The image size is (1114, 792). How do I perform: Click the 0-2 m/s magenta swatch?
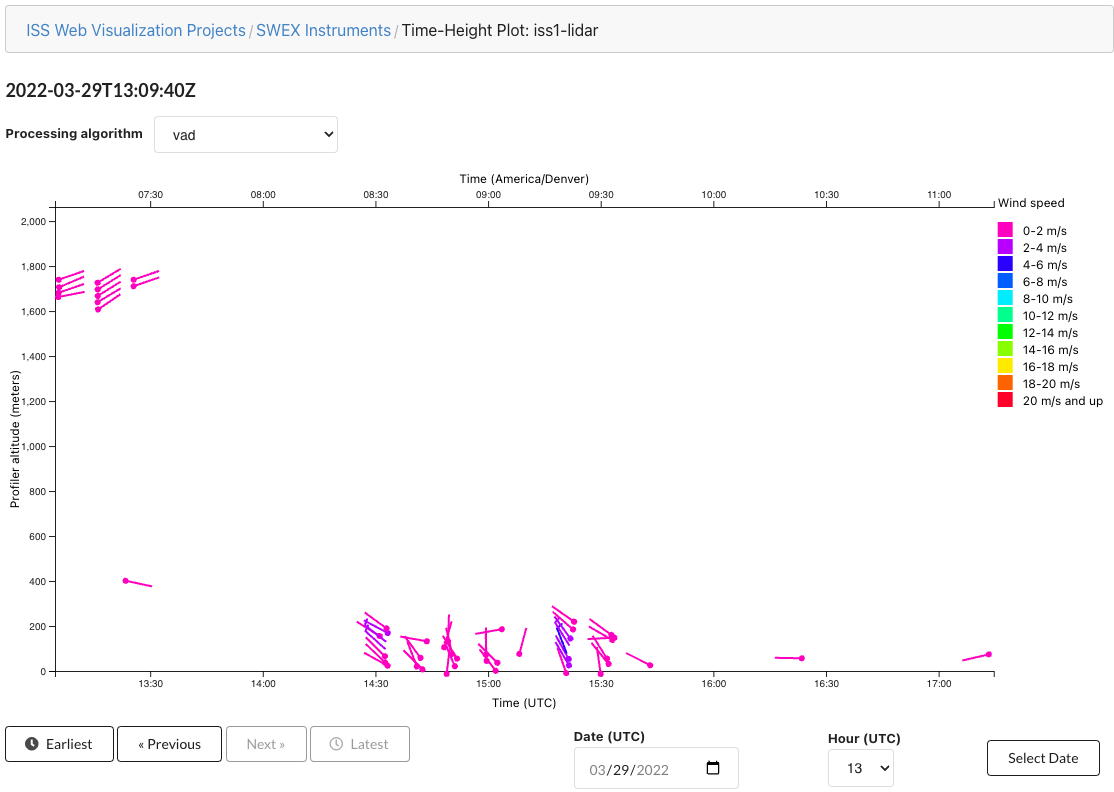tap(1005, 230)
